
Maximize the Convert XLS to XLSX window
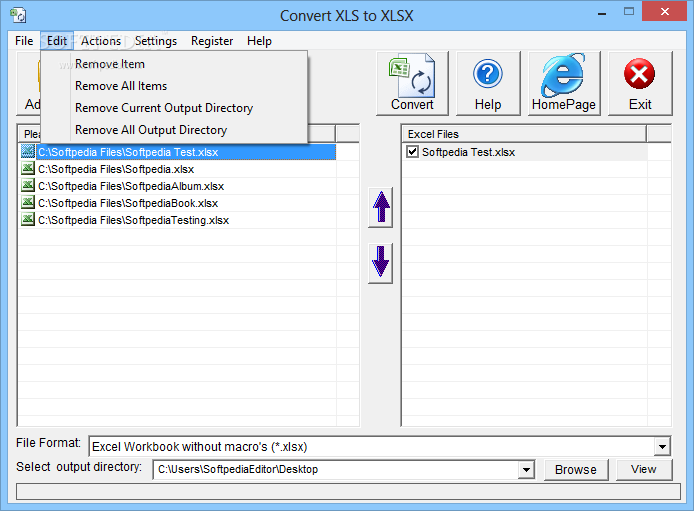(x=628, y=12)
